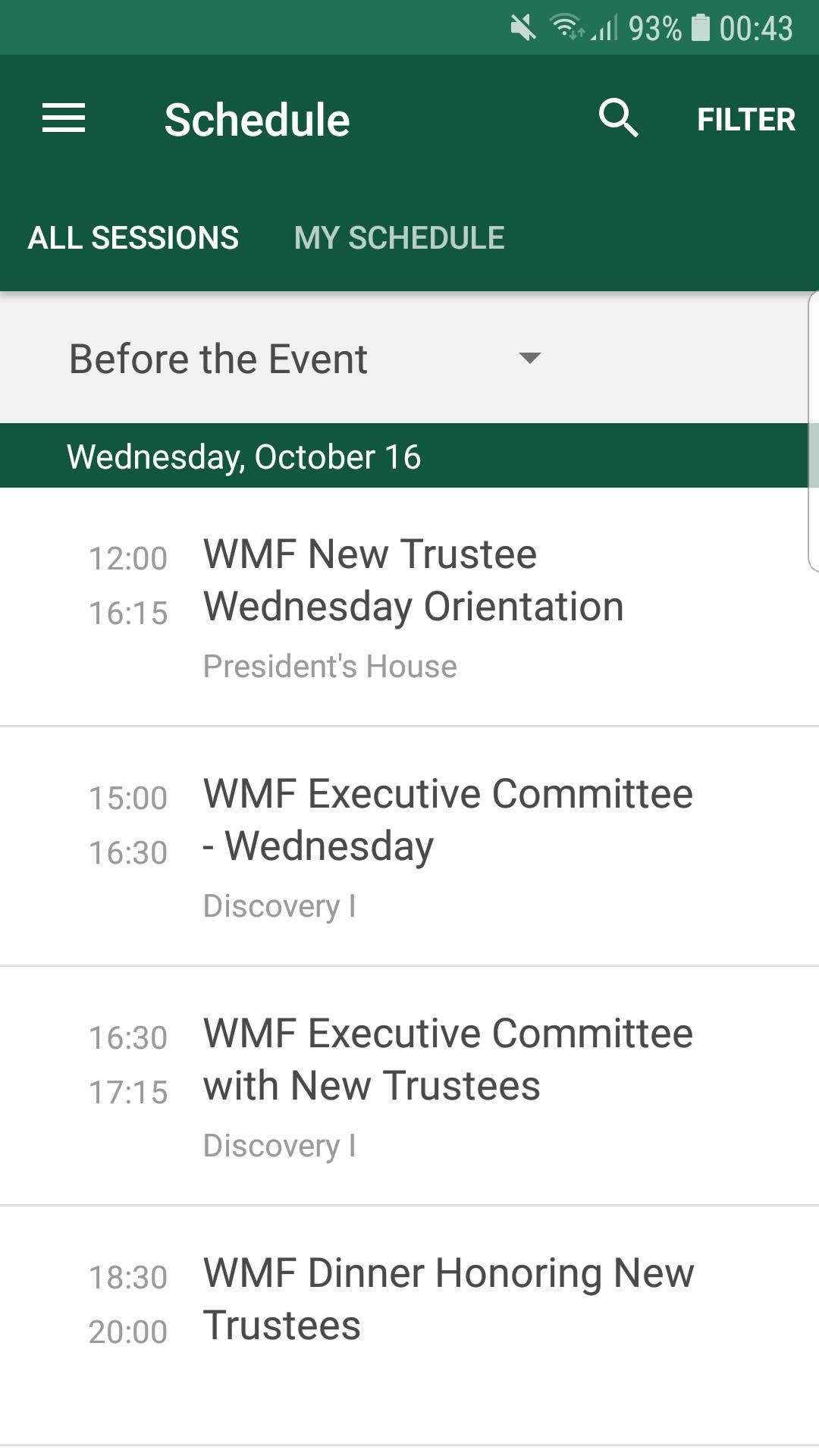This screenshot has width=819, height=1456.
Task: Open WMF Executive Committee with New Trustees
Action: coord(447,1059)
